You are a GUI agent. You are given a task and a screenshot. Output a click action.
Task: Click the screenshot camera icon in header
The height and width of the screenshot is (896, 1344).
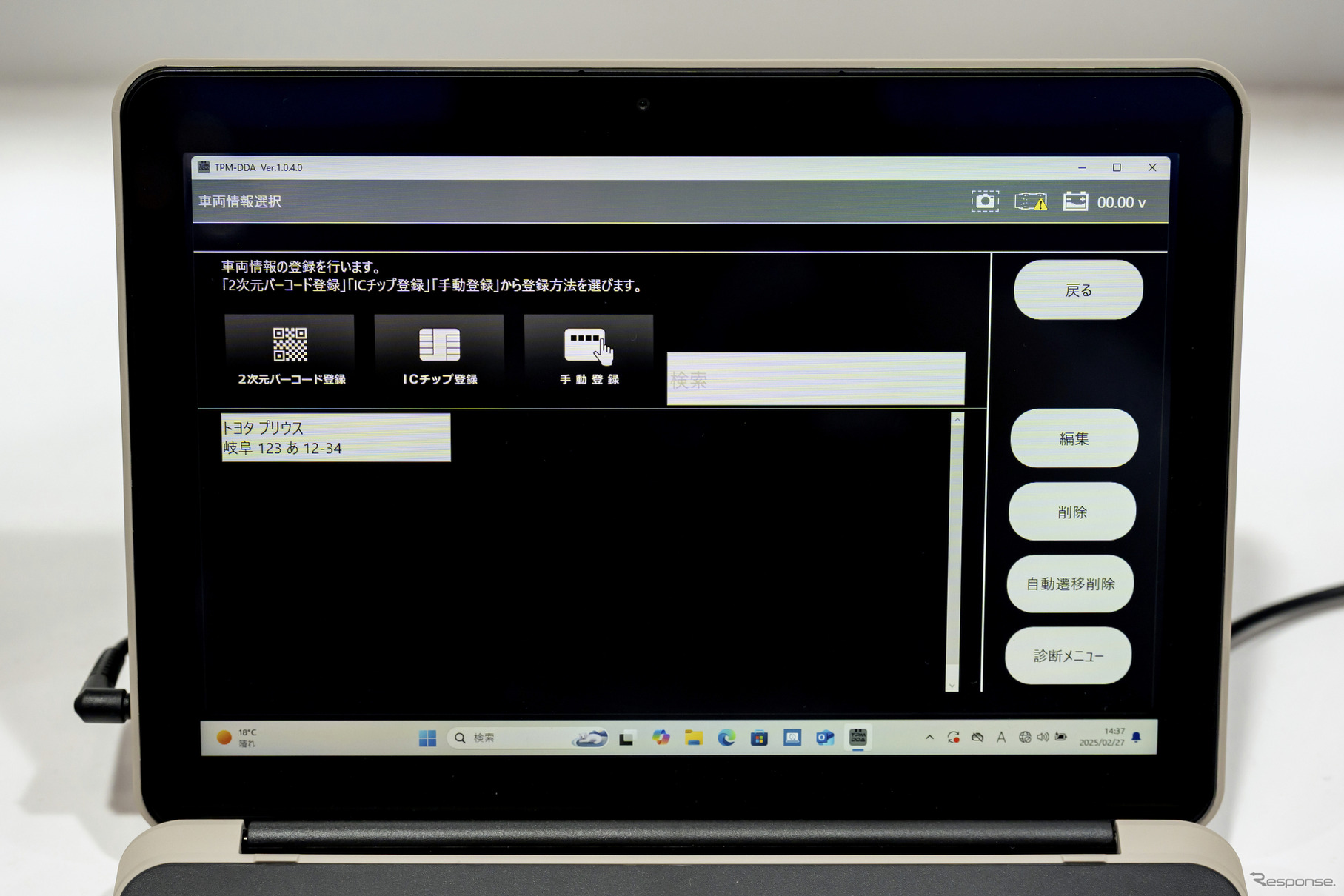tap(984, 201)
